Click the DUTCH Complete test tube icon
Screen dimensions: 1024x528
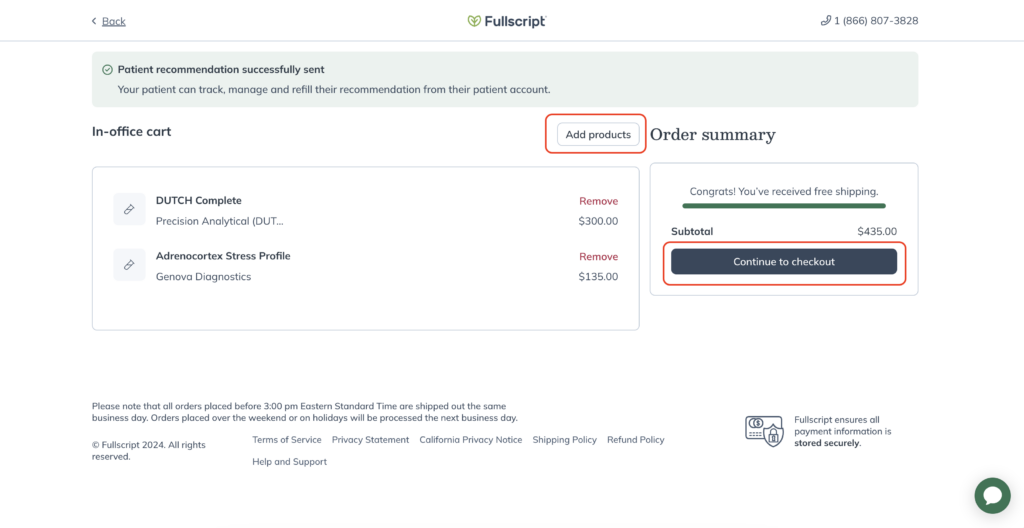pos(129,209)
